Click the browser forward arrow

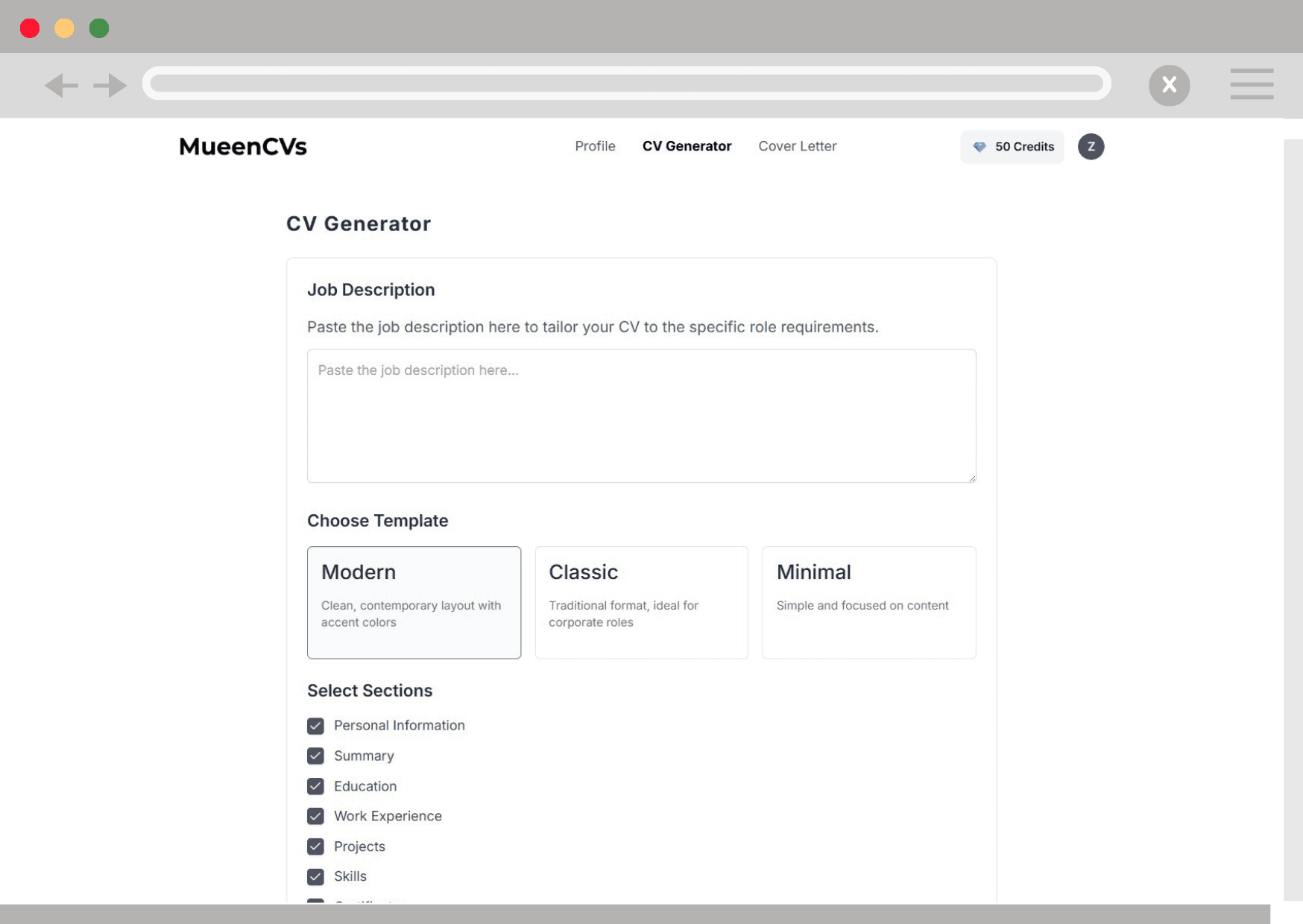110,86
